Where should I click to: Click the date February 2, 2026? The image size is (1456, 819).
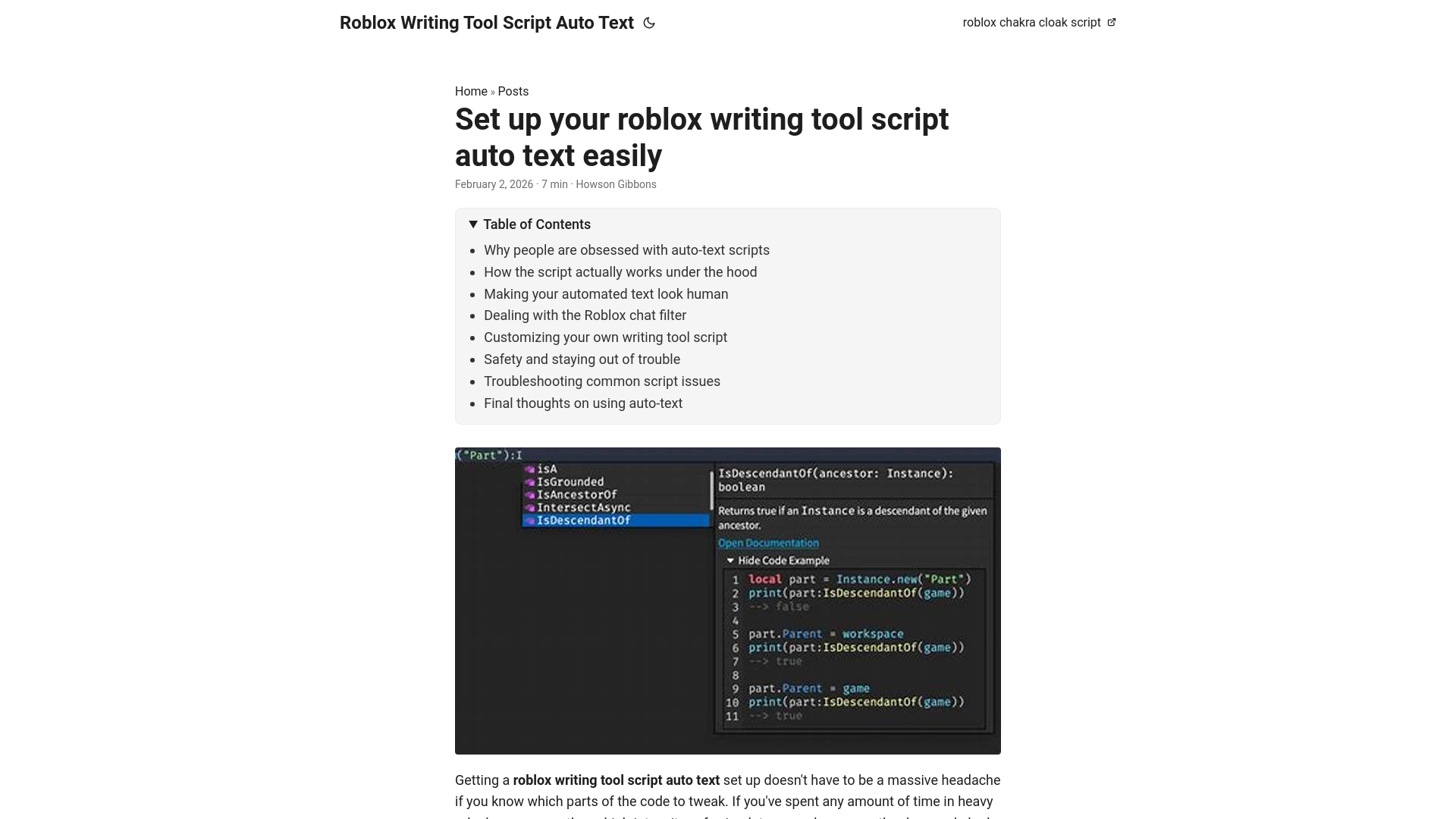click(494, 184)
